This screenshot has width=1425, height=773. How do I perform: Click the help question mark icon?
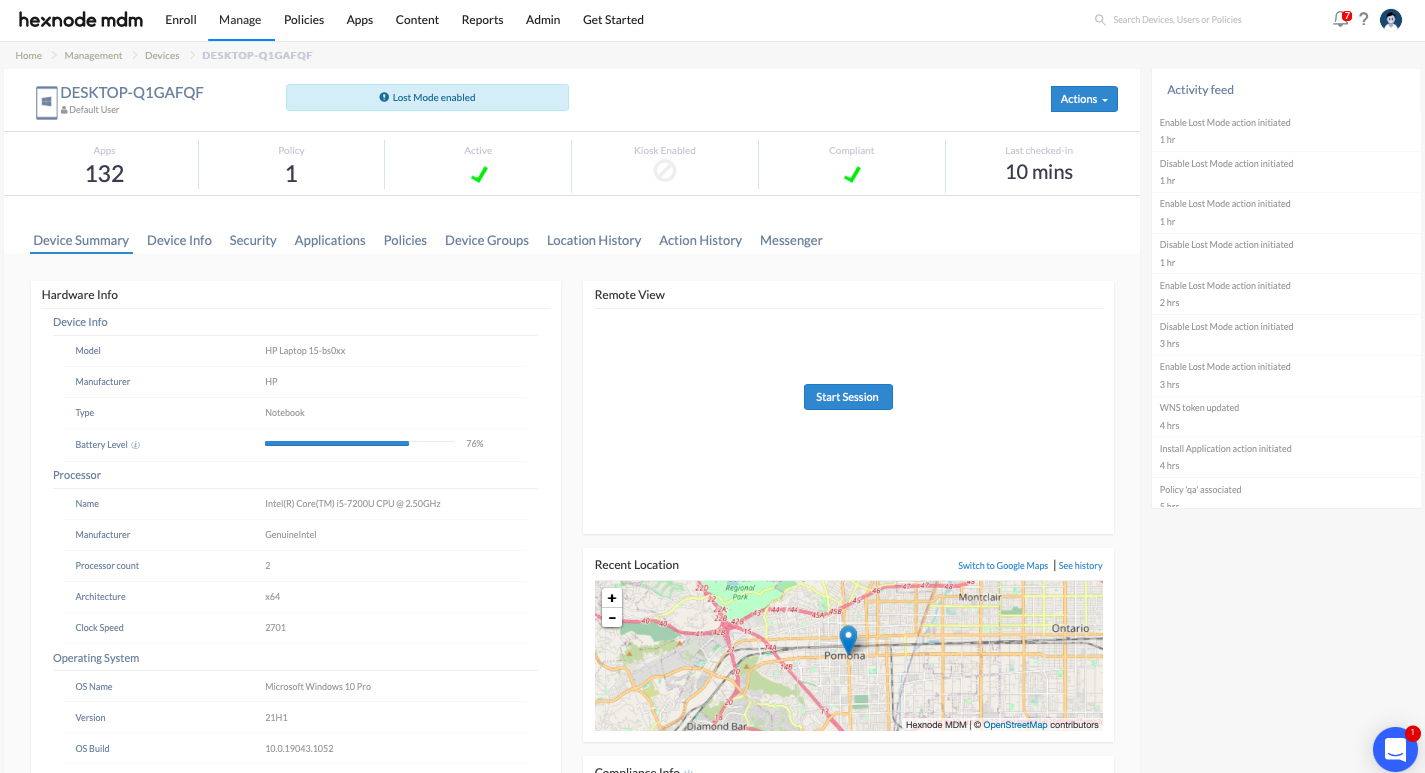click(1363, 19)
